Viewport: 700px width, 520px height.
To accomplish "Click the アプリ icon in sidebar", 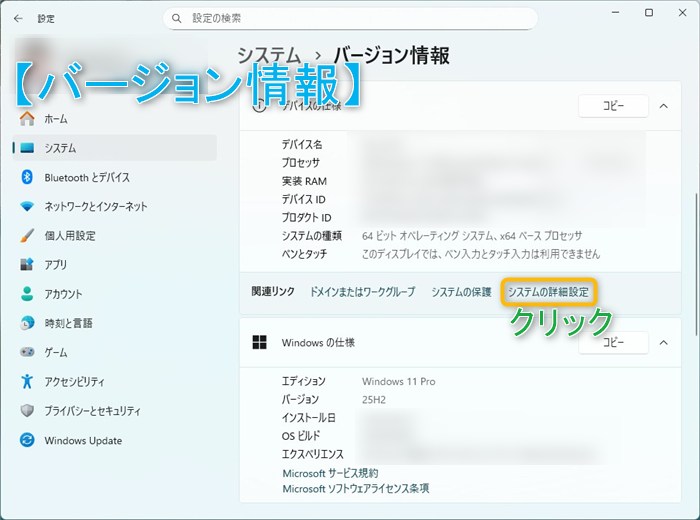I will point(27,265).
